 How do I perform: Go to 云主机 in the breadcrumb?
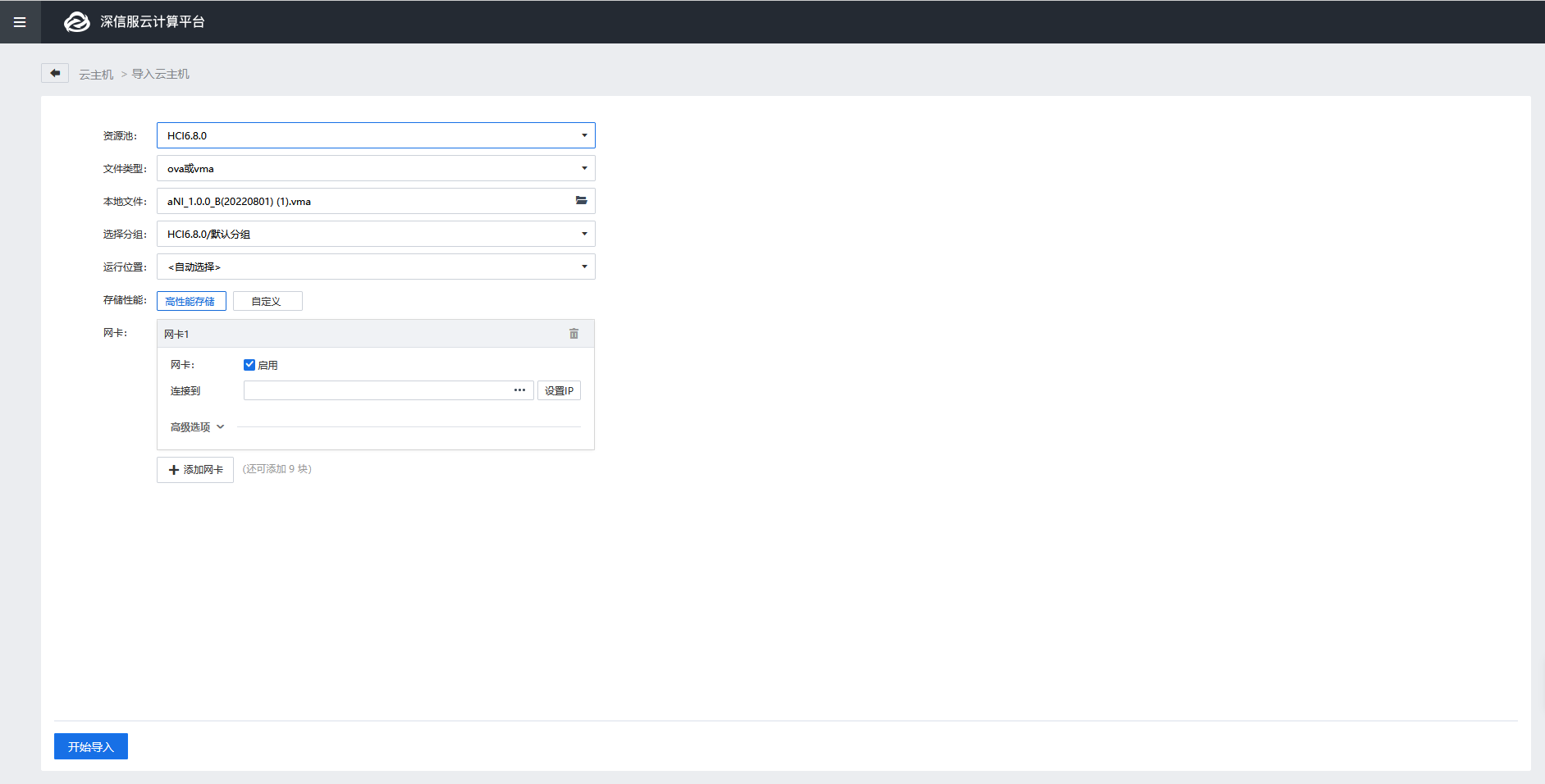[96, 75]
